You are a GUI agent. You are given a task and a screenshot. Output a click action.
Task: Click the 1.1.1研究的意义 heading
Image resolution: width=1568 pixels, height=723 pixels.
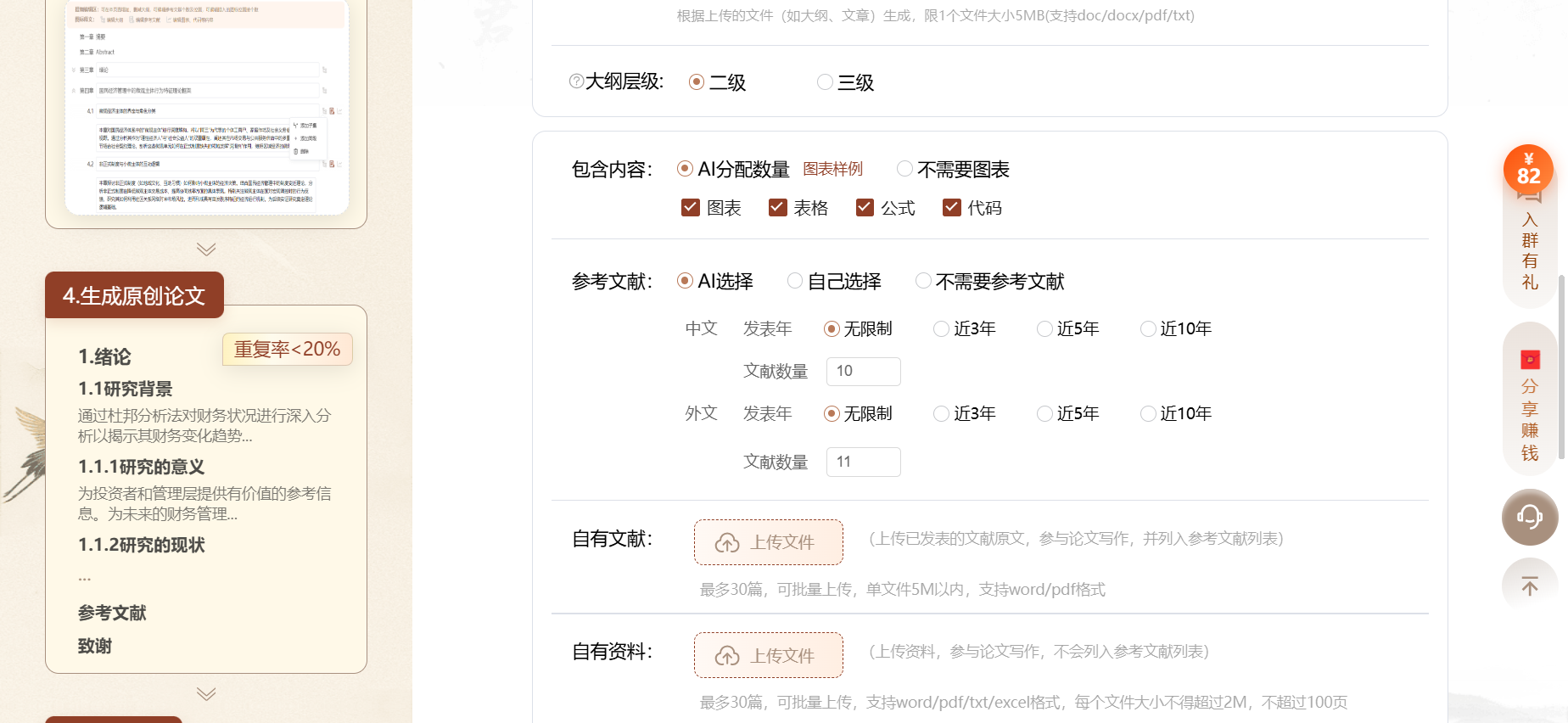click(142, 467)
